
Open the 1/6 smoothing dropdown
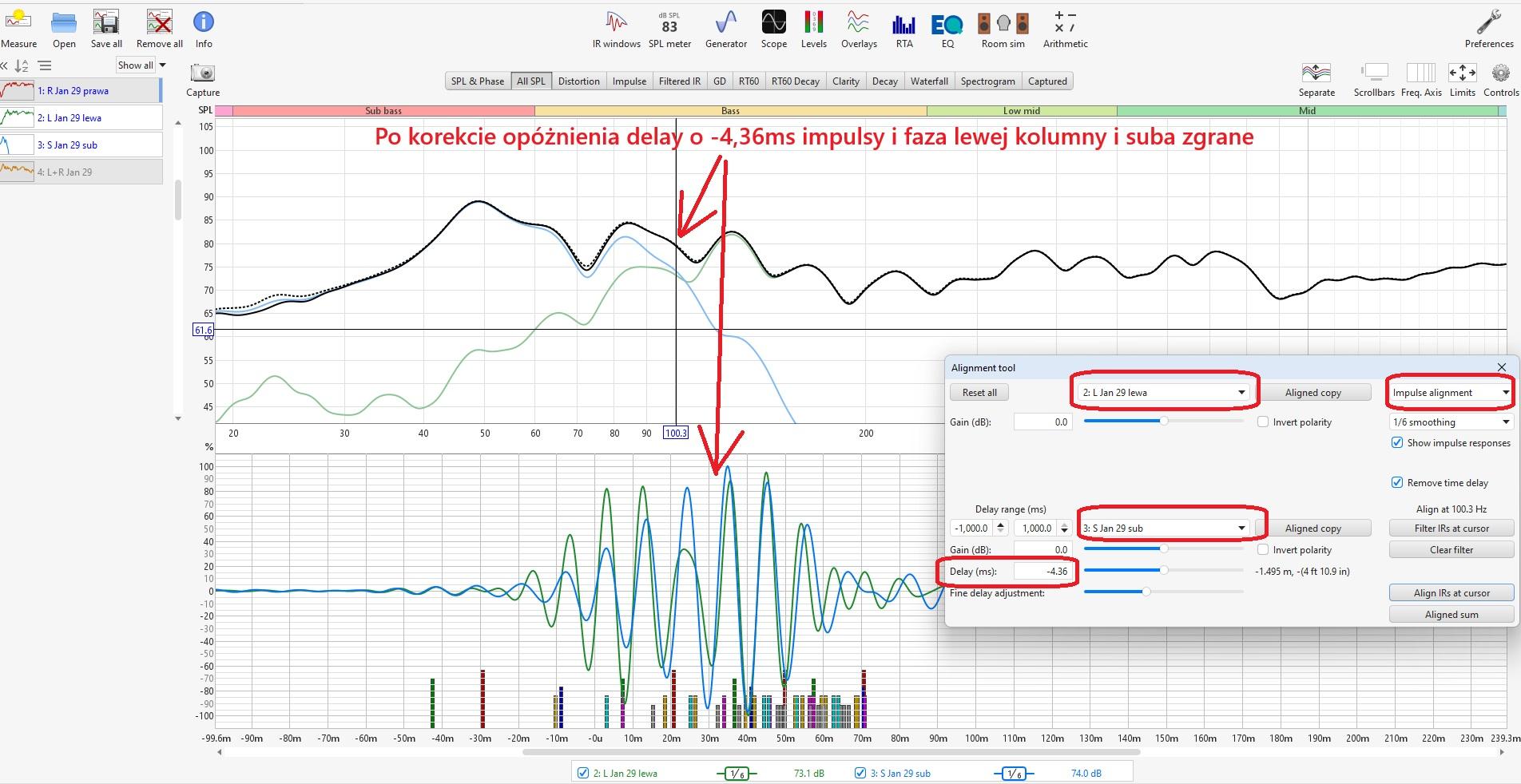1451,422
